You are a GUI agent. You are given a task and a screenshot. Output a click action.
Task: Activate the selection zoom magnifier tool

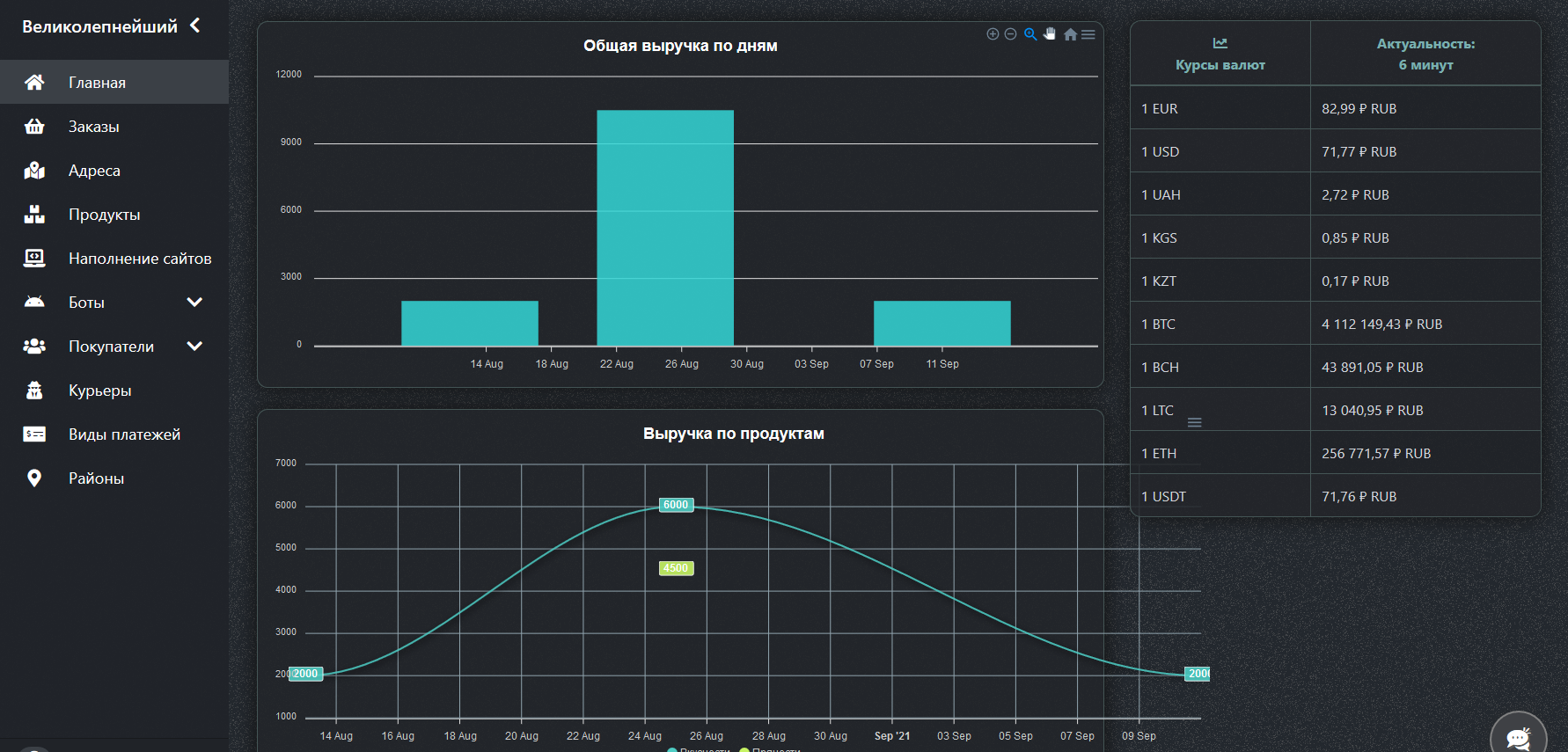click(1029, 34)
